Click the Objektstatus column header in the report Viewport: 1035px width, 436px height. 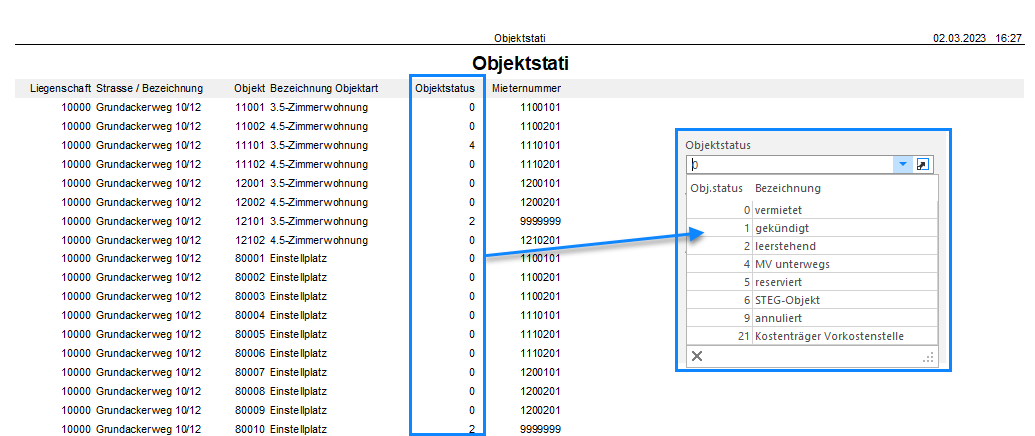[x=444, y=88]
